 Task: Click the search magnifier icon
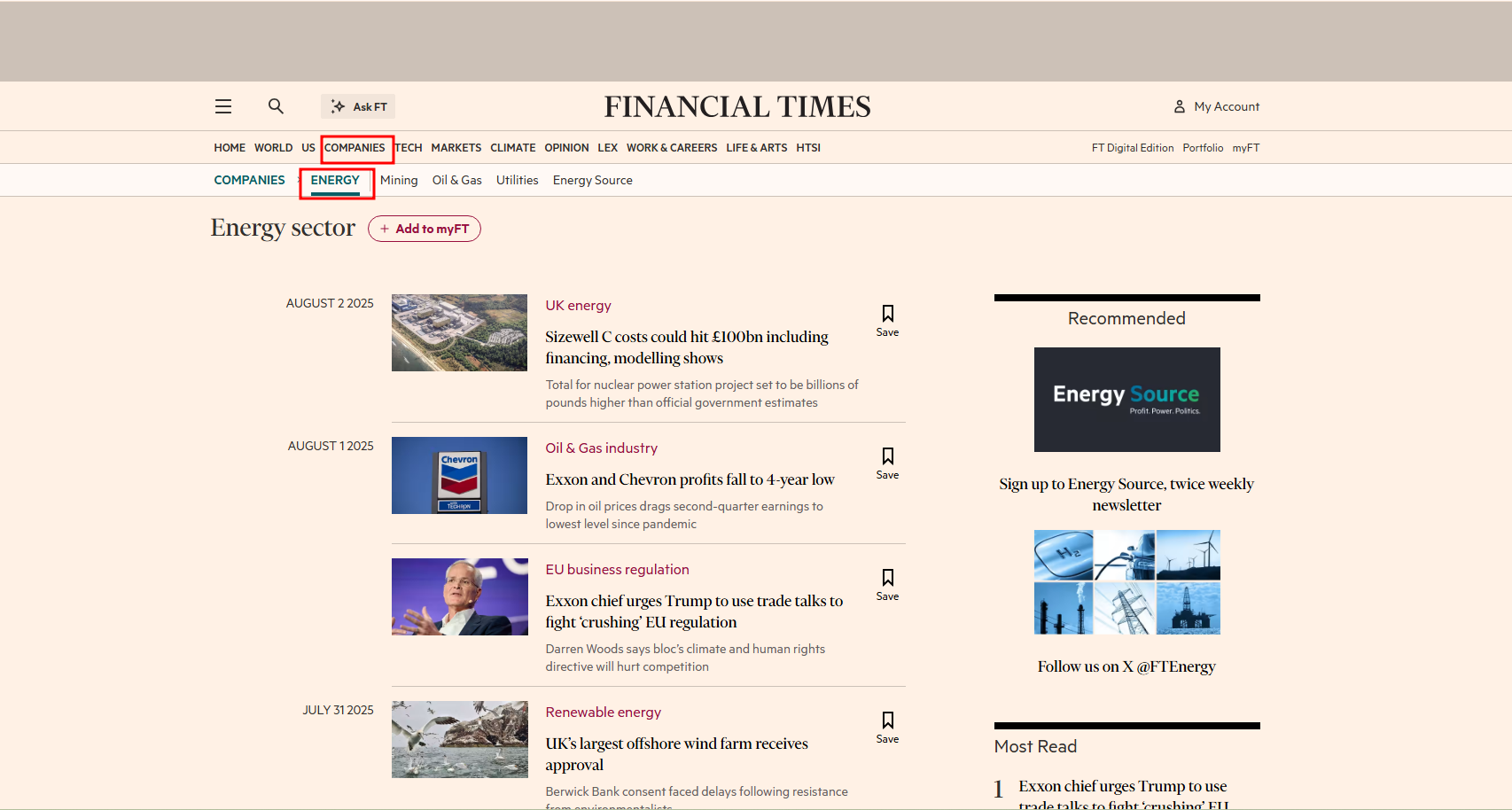[x=276, y=106]
